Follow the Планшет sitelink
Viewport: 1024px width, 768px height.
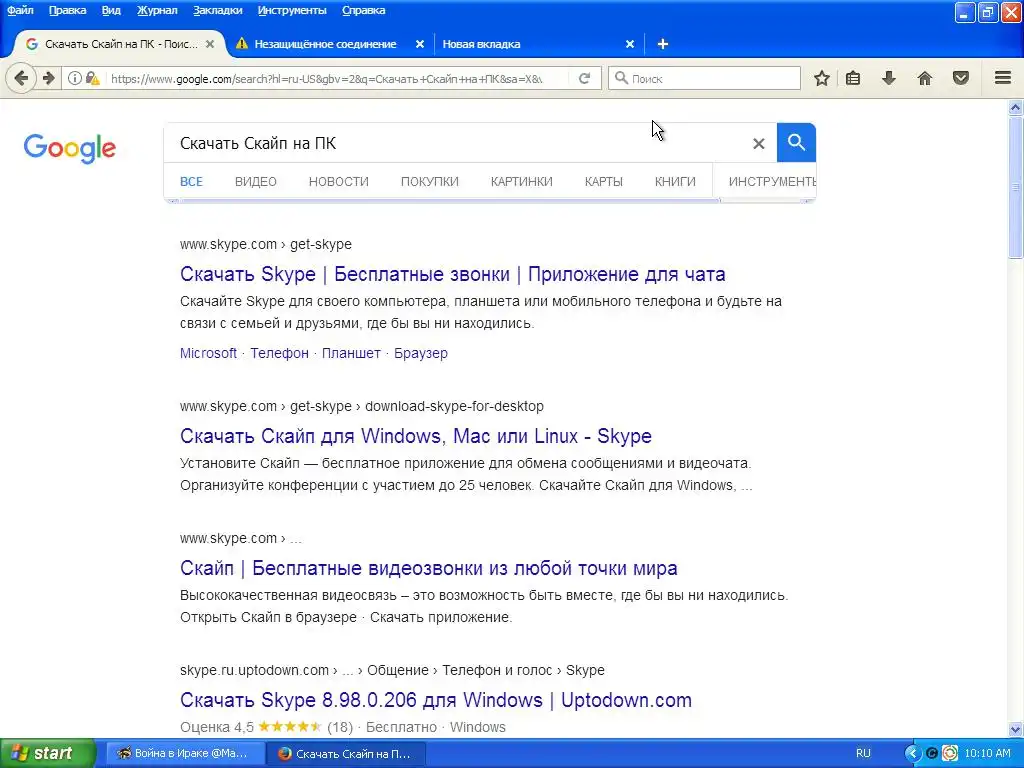coord(351,353)
